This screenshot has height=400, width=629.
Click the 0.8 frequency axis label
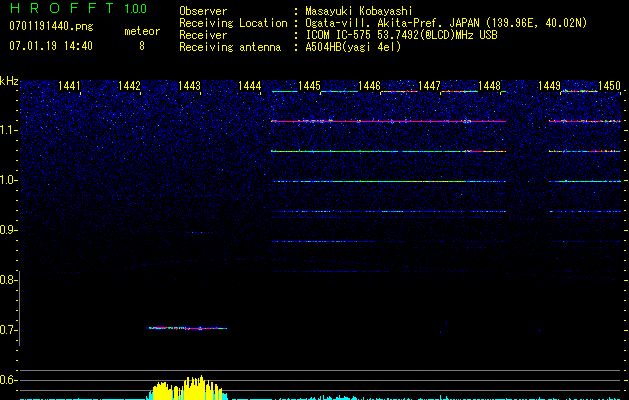pos(7,280)
